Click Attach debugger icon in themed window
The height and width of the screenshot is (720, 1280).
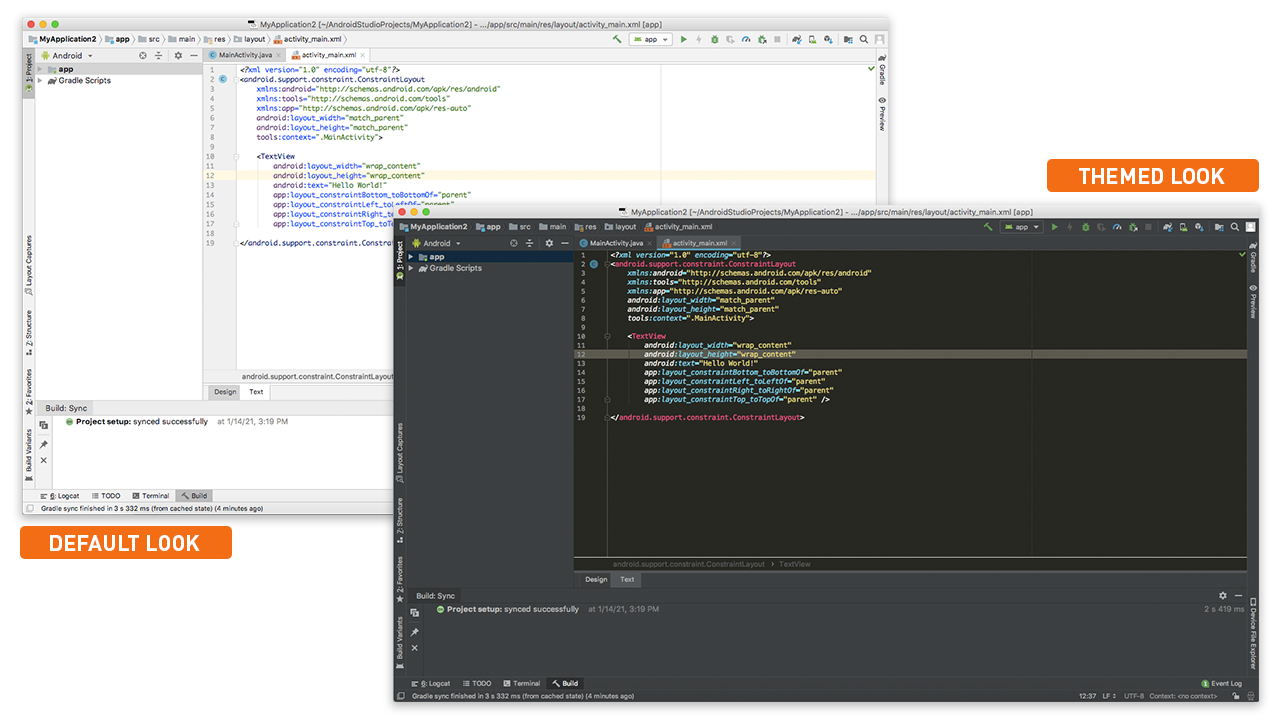(1133, 227)
